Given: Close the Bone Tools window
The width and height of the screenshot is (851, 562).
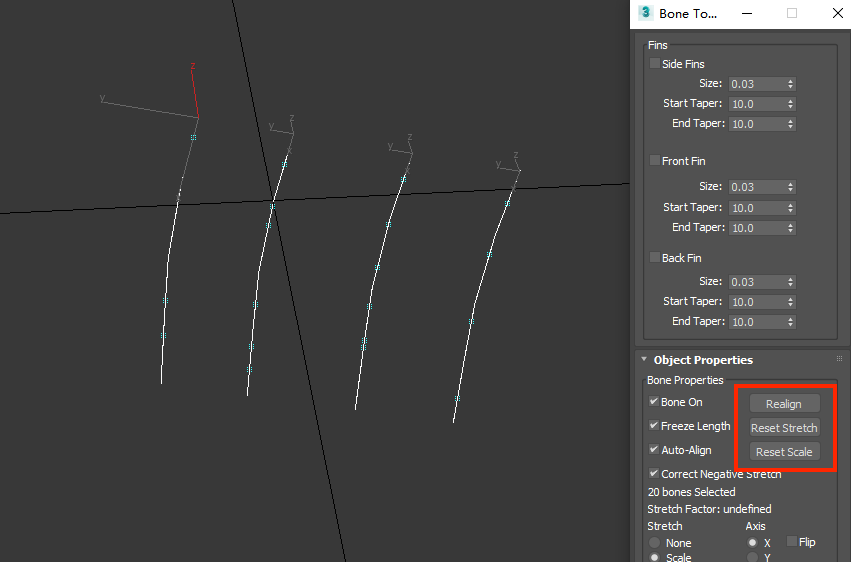Looking at the screenshot, I should pos(837,13).
